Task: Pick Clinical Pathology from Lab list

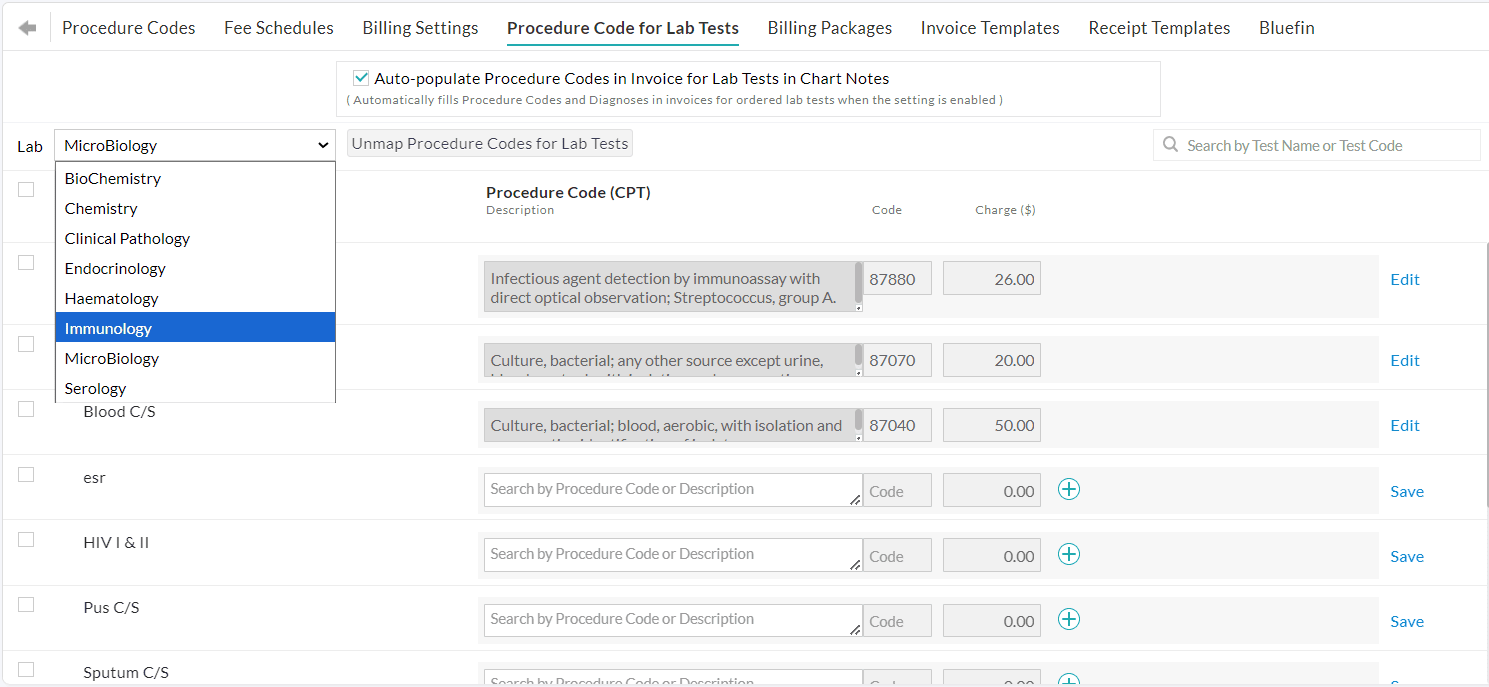Action: [195, 238]
